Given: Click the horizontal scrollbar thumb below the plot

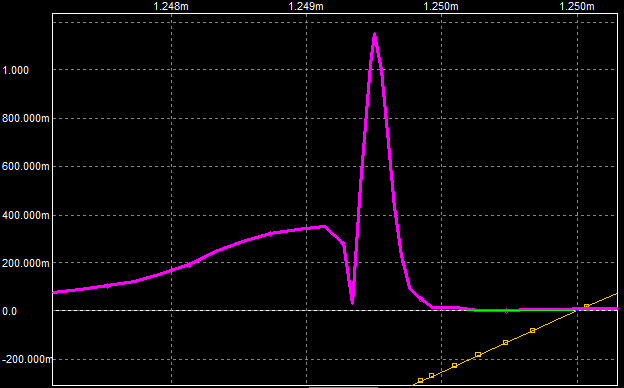Looking at the screenshot, I should tap(343, 386).
